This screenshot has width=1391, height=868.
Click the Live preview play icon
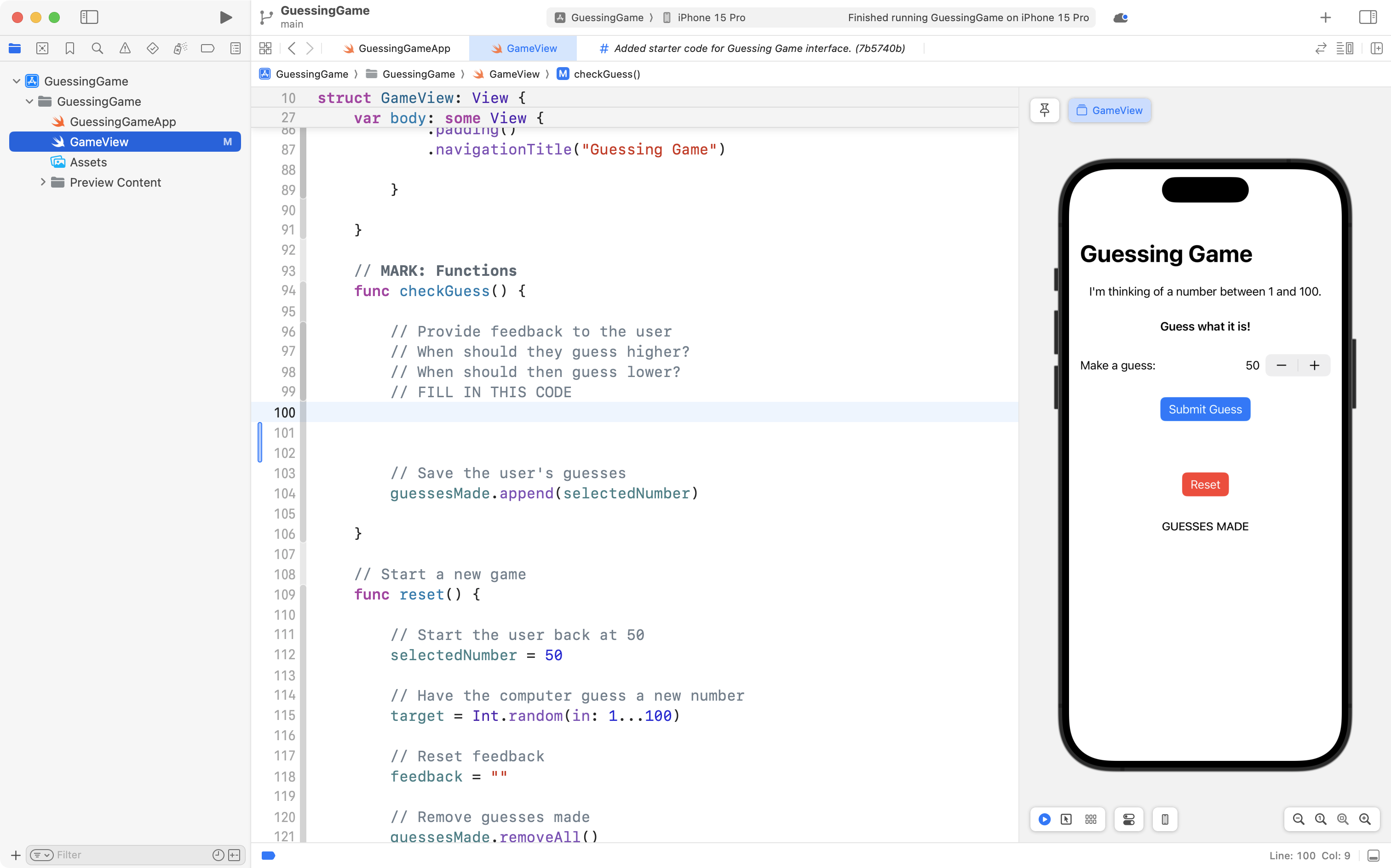[1044, 819]
